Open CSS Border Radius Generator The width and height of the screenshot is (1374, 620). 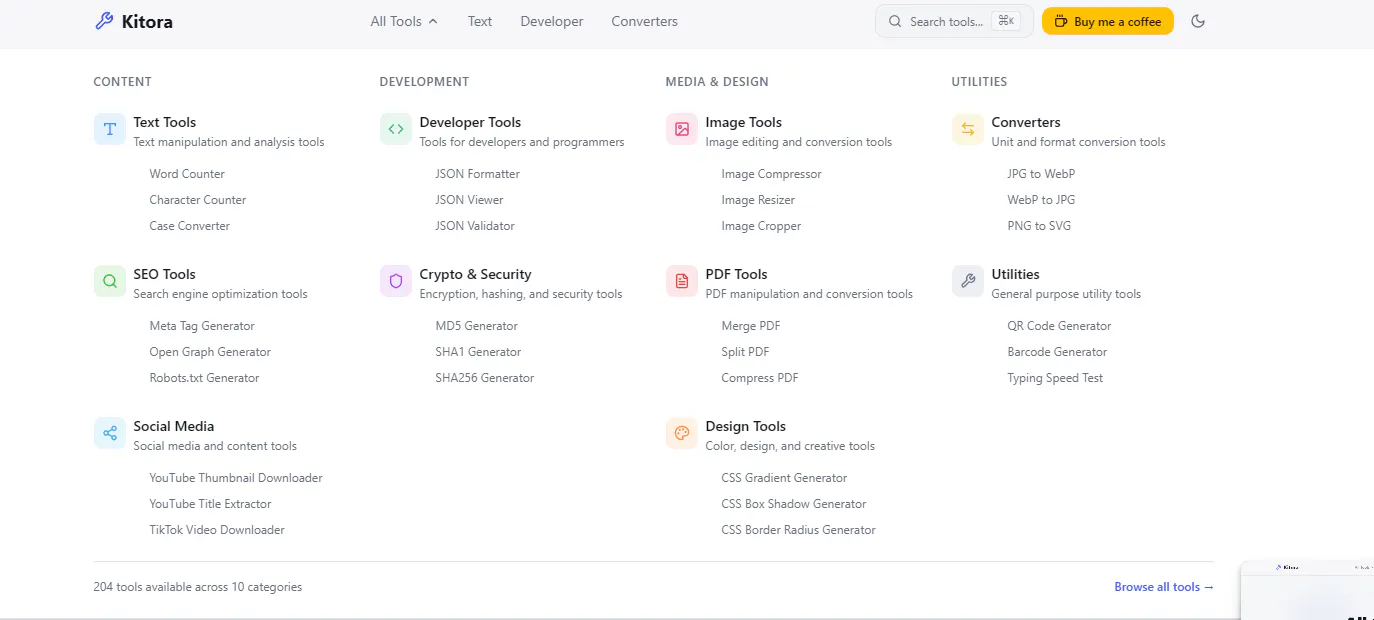tap(798, 530)
